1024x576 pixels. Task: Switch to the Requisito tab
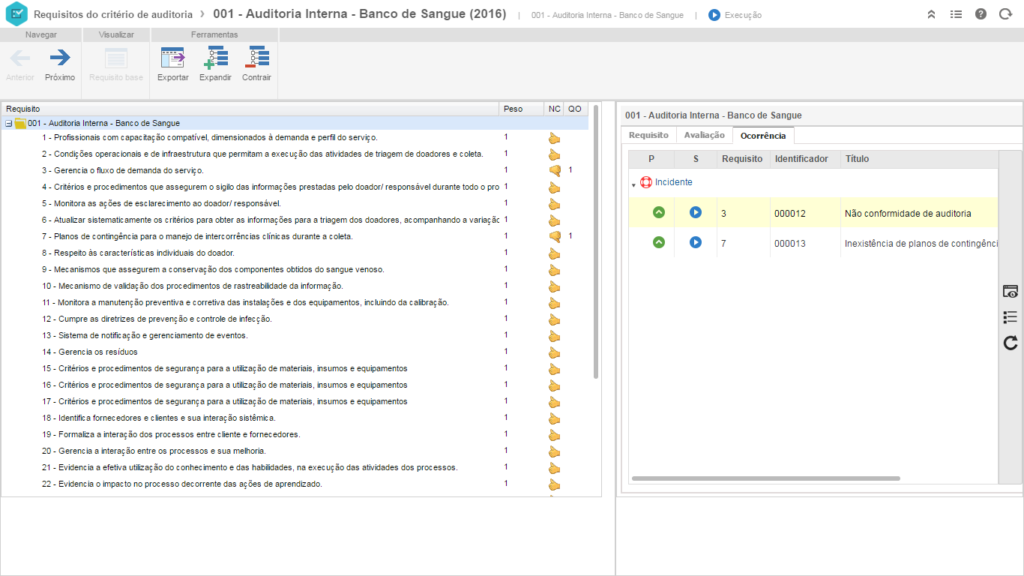click(648, 135)
